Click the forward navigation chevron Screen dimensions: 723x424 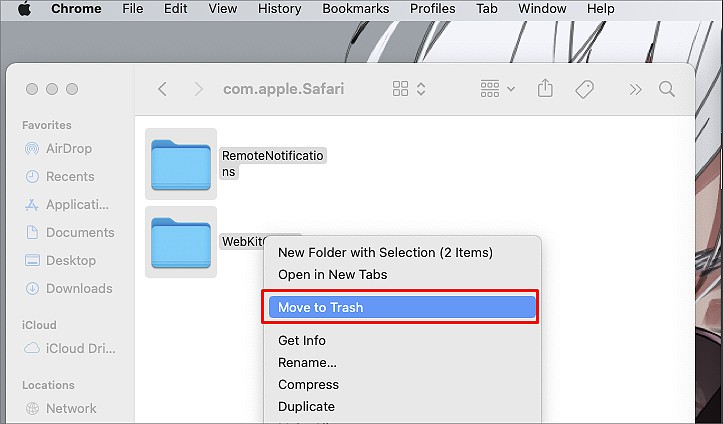pyautogui.click(x=199, y=89)
